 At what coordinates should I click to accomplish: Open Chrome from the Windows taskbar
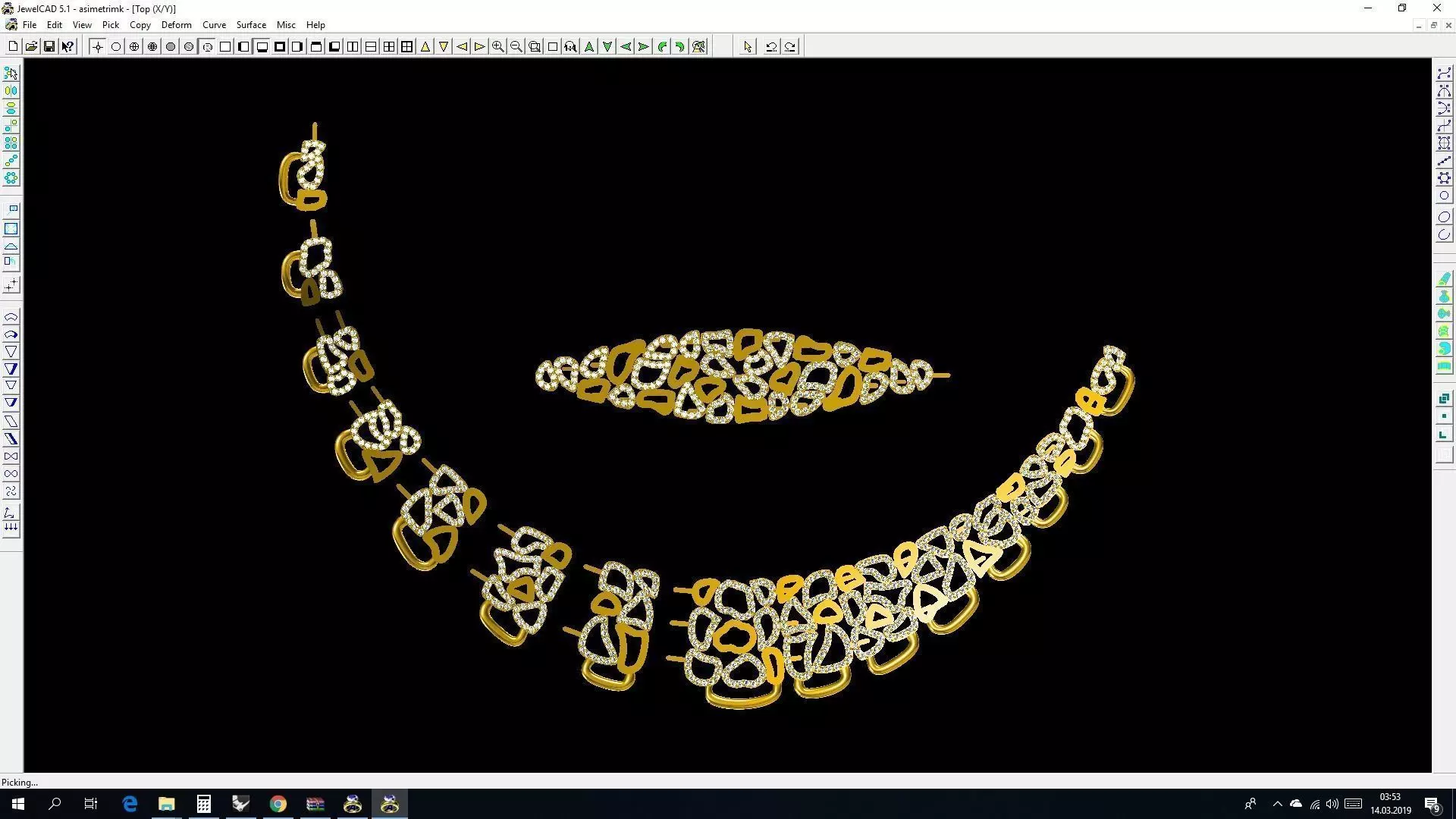click(x=278, y=804)
